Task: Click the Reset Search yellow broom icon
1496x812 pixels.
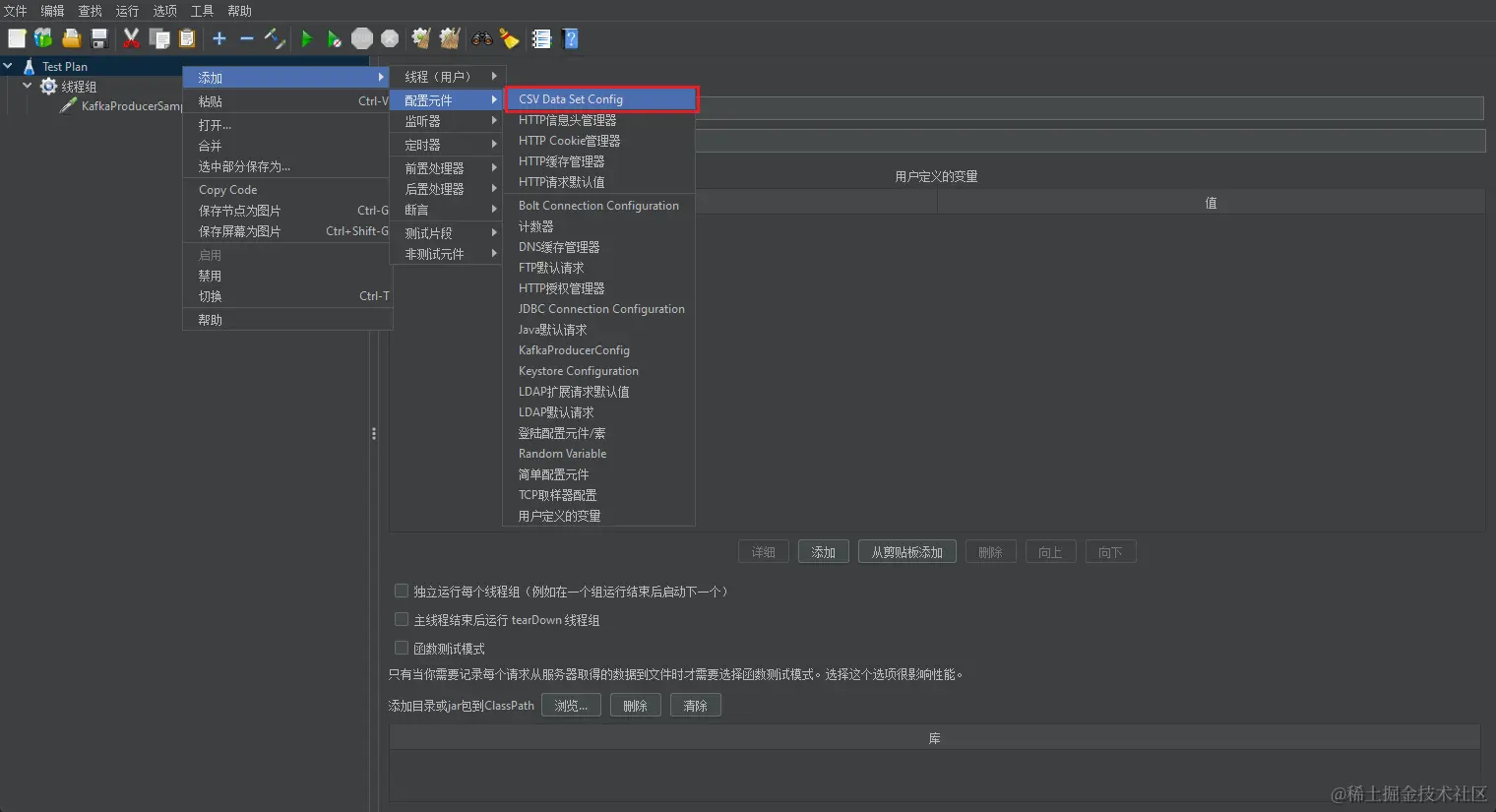Action: (x=509, y=38)
